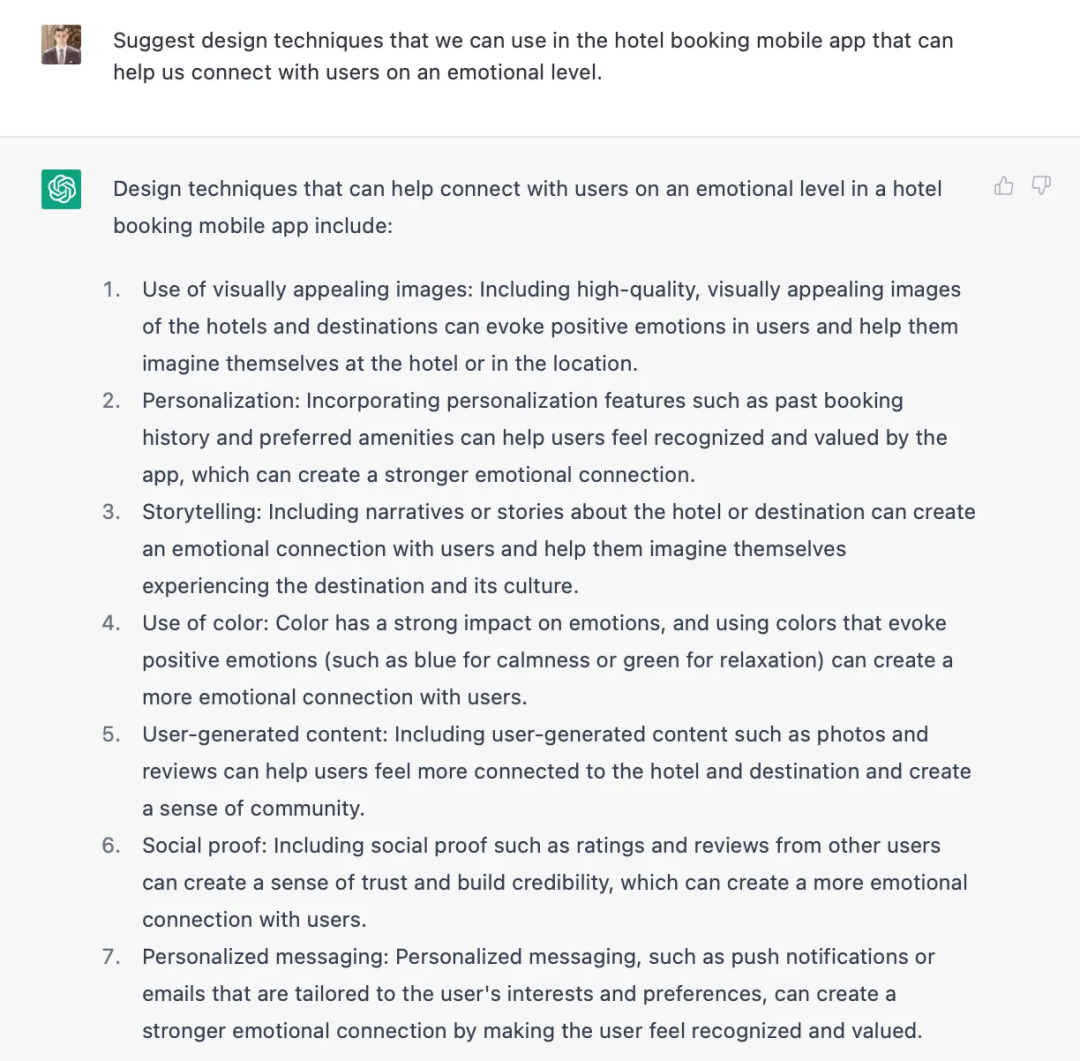Click list number 5 marker

point(111,734)
